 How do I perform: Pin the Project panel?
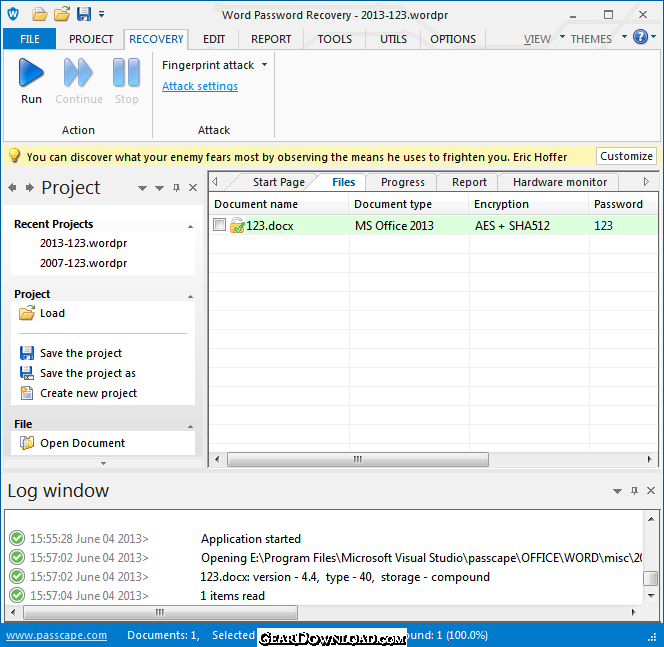(x=177, y=188)
